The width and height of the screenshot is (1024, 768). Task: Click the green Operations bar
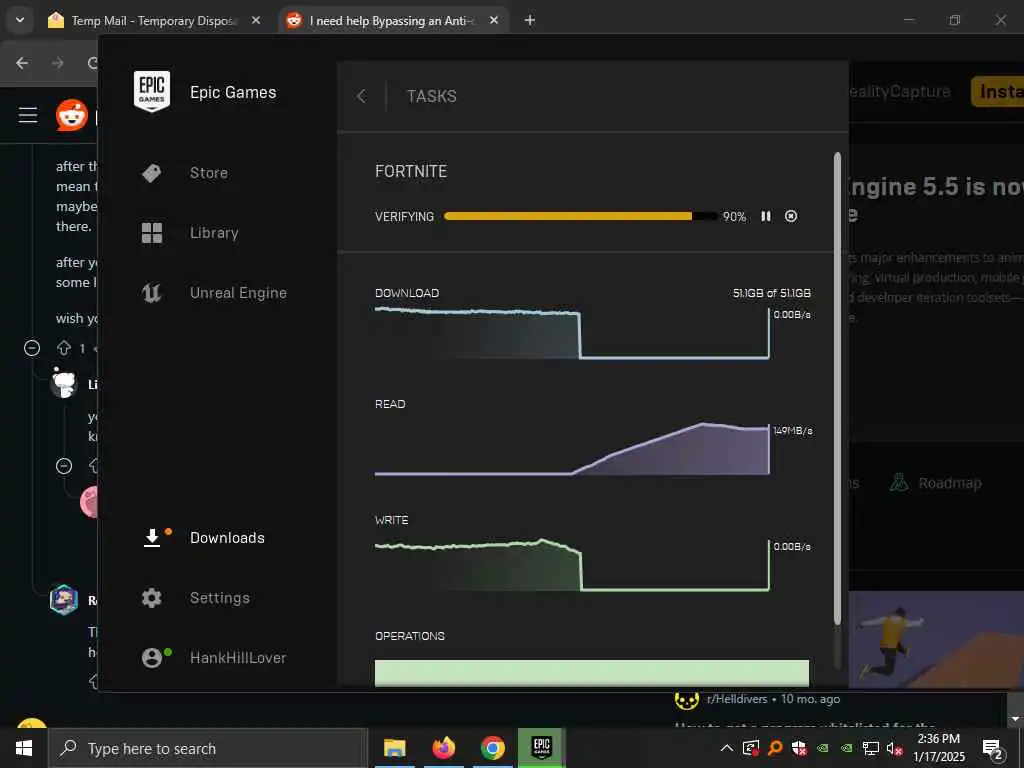coord(592,673)
